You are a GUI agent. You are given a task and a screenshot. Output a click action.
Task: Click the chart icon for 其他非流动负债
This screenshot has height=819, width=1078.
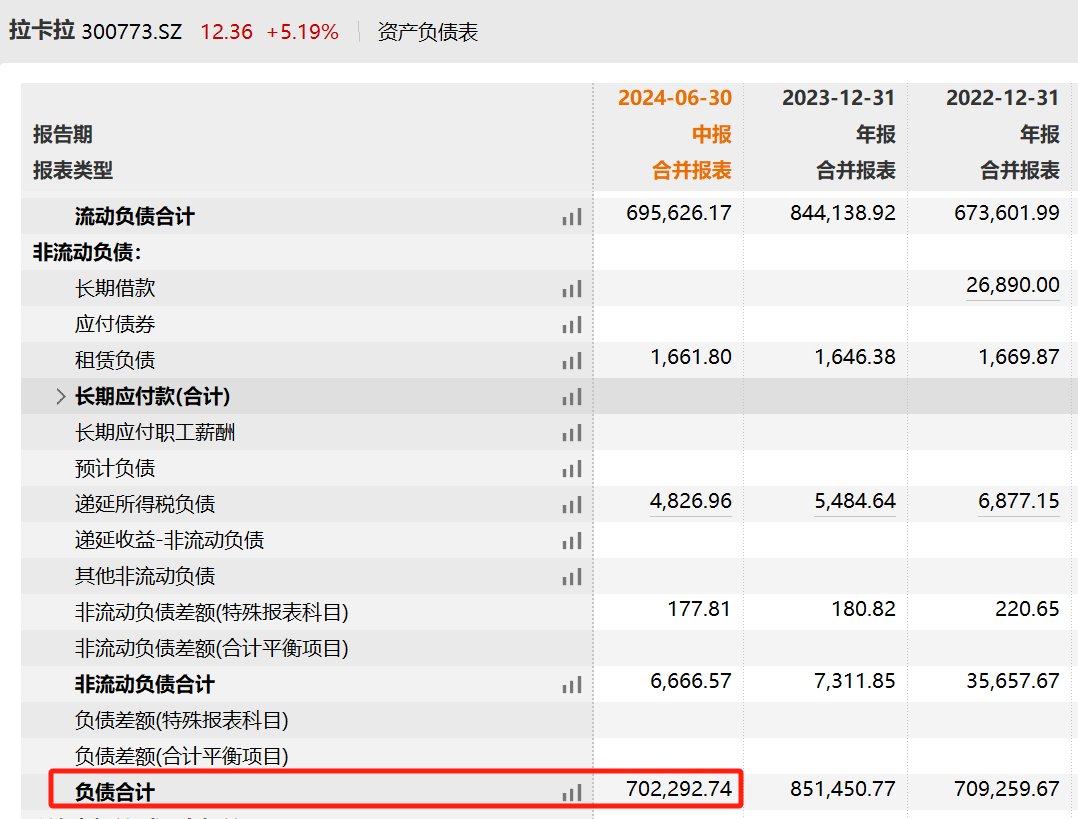coord(570,577)
